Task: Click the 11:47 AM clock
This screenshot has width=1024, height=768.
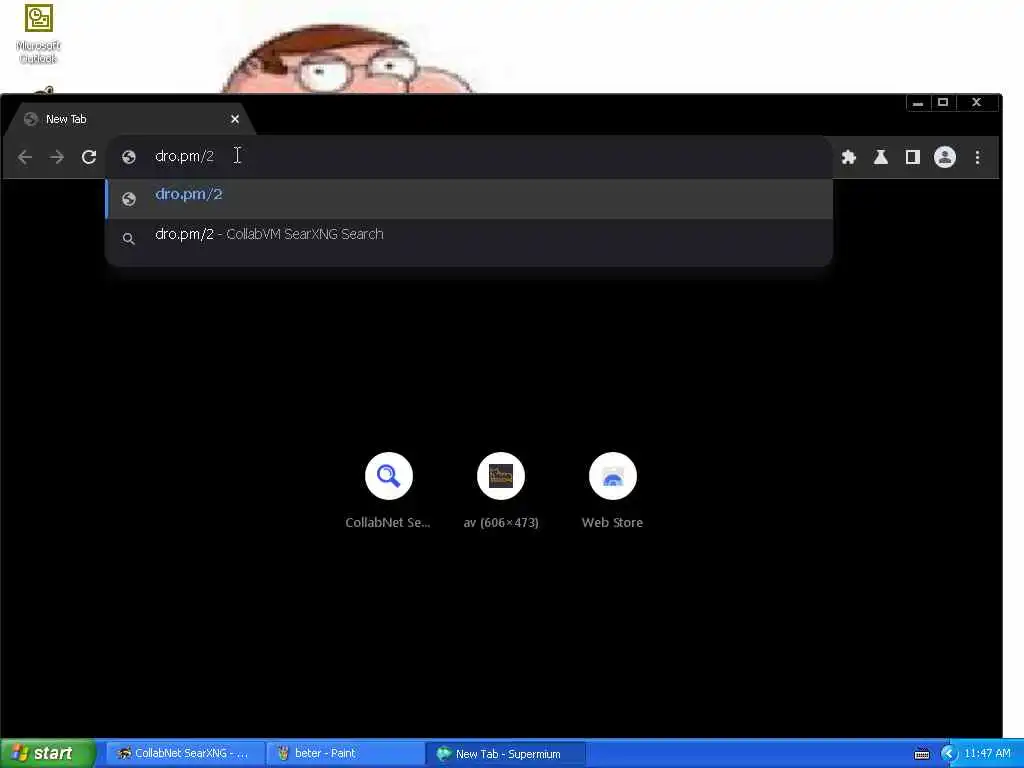Action: point(987,754)
